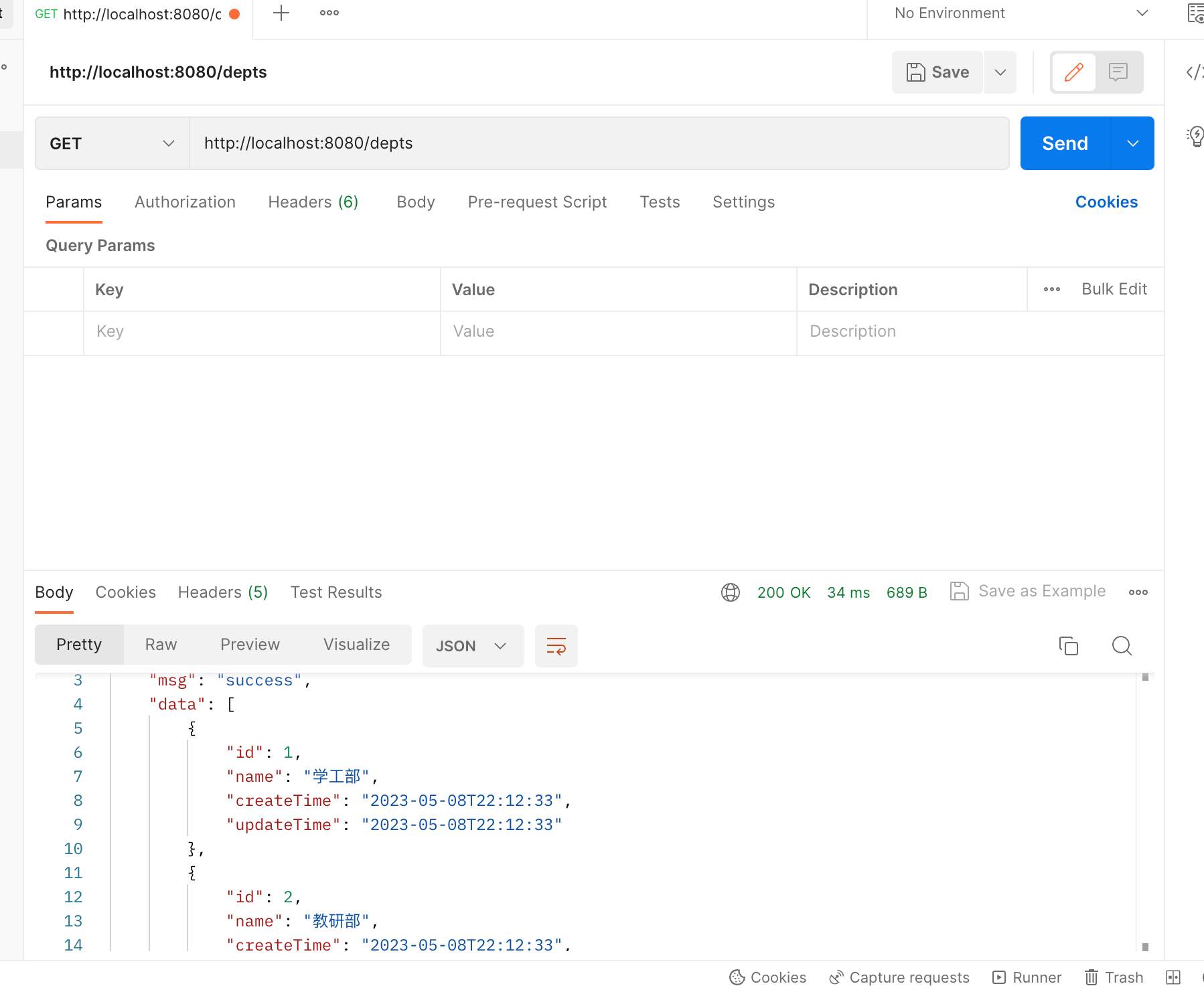This screenshot has width=1204, height=988.
Task: Switch to the Authorization tab
Action: click(185, 202)
